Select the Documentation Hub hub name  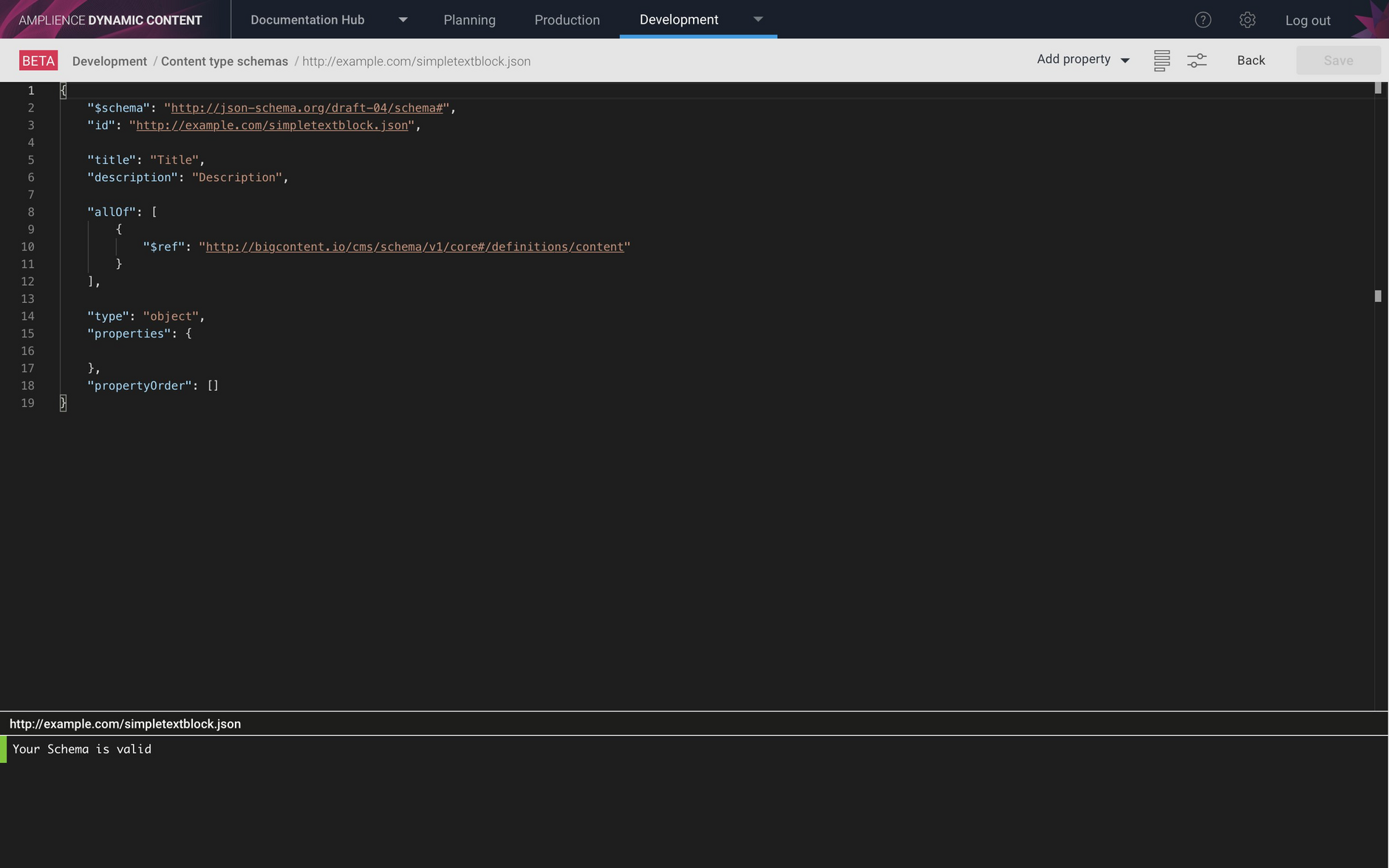tap(307, 20)
